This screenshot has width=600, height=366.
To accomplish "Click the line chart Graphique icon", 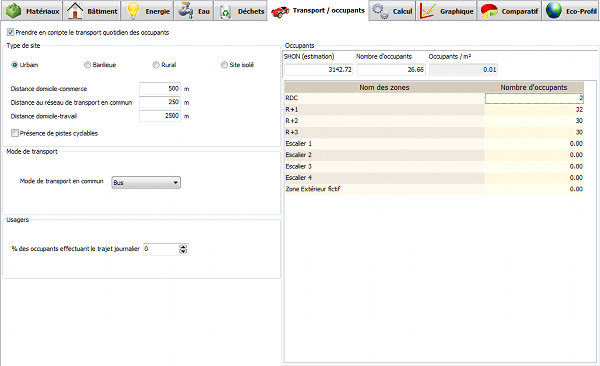I will pyautogui.click(x=427, y=11).
